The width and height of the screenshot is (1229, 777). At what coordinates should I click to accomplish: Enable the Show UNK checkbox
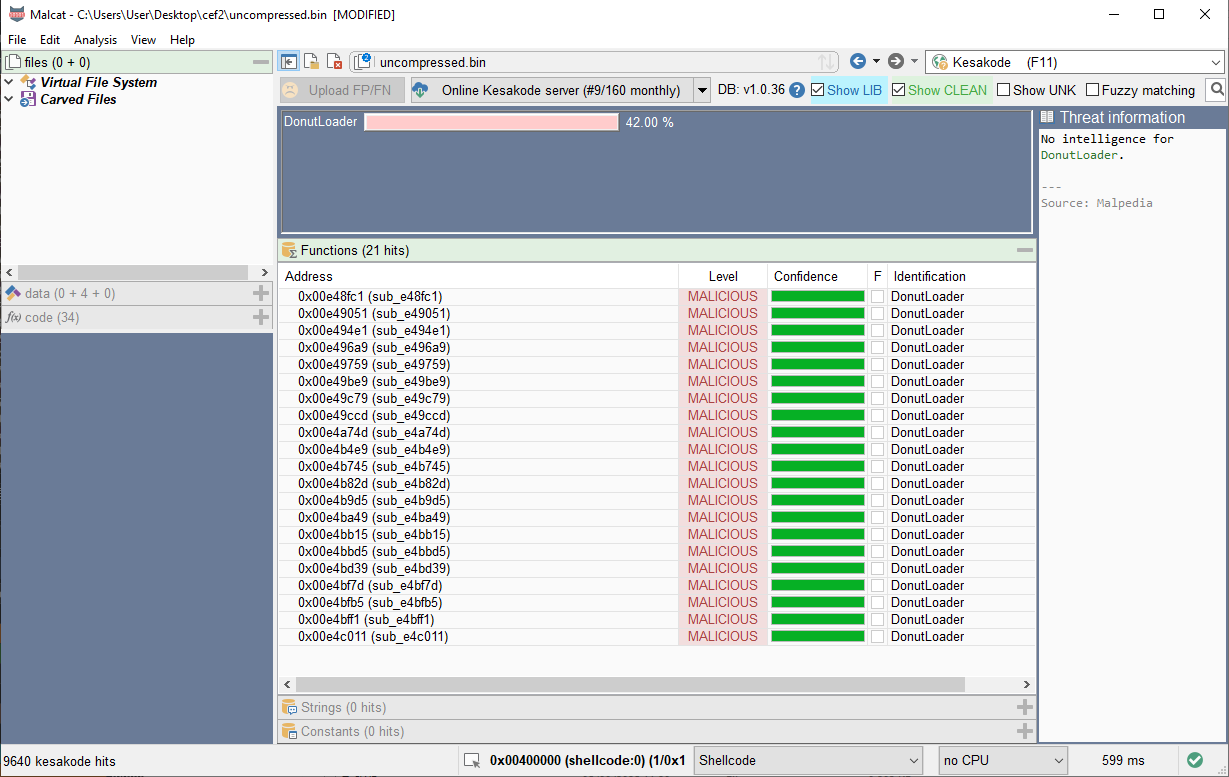tap(1004, 90)
